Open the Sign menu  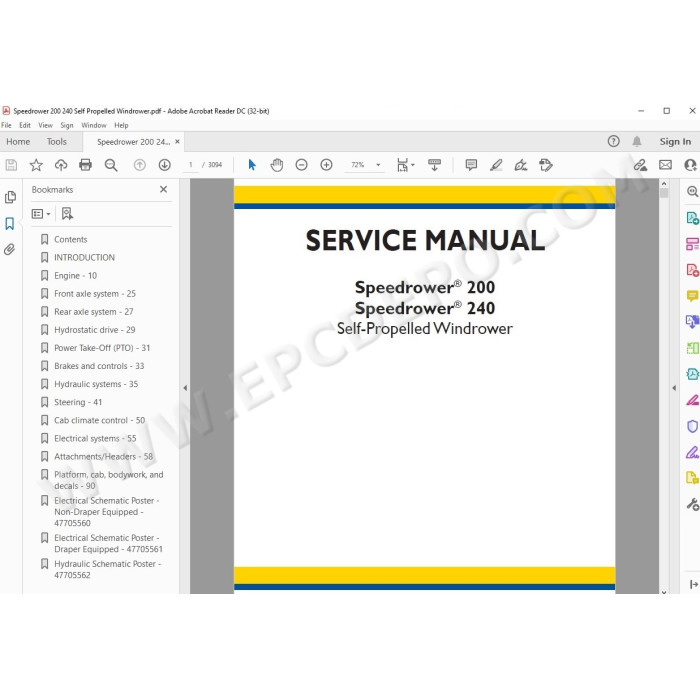(x=67, y=125)
